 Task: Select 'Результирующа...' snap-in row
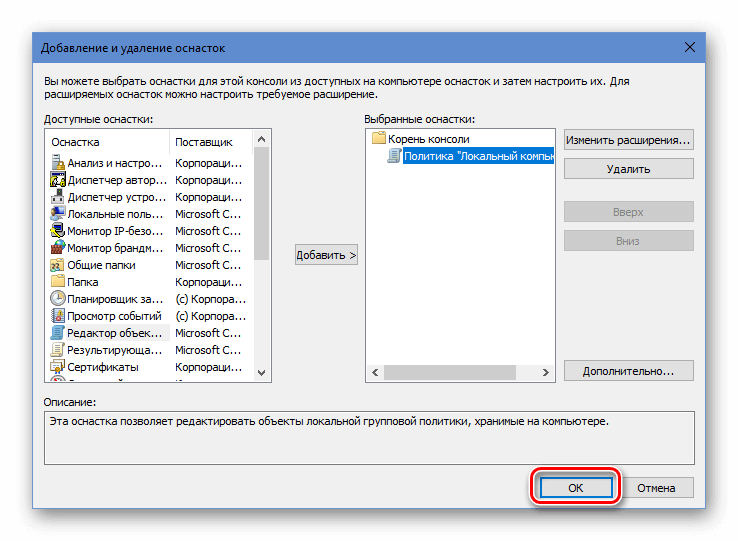(x=150, y=349)
